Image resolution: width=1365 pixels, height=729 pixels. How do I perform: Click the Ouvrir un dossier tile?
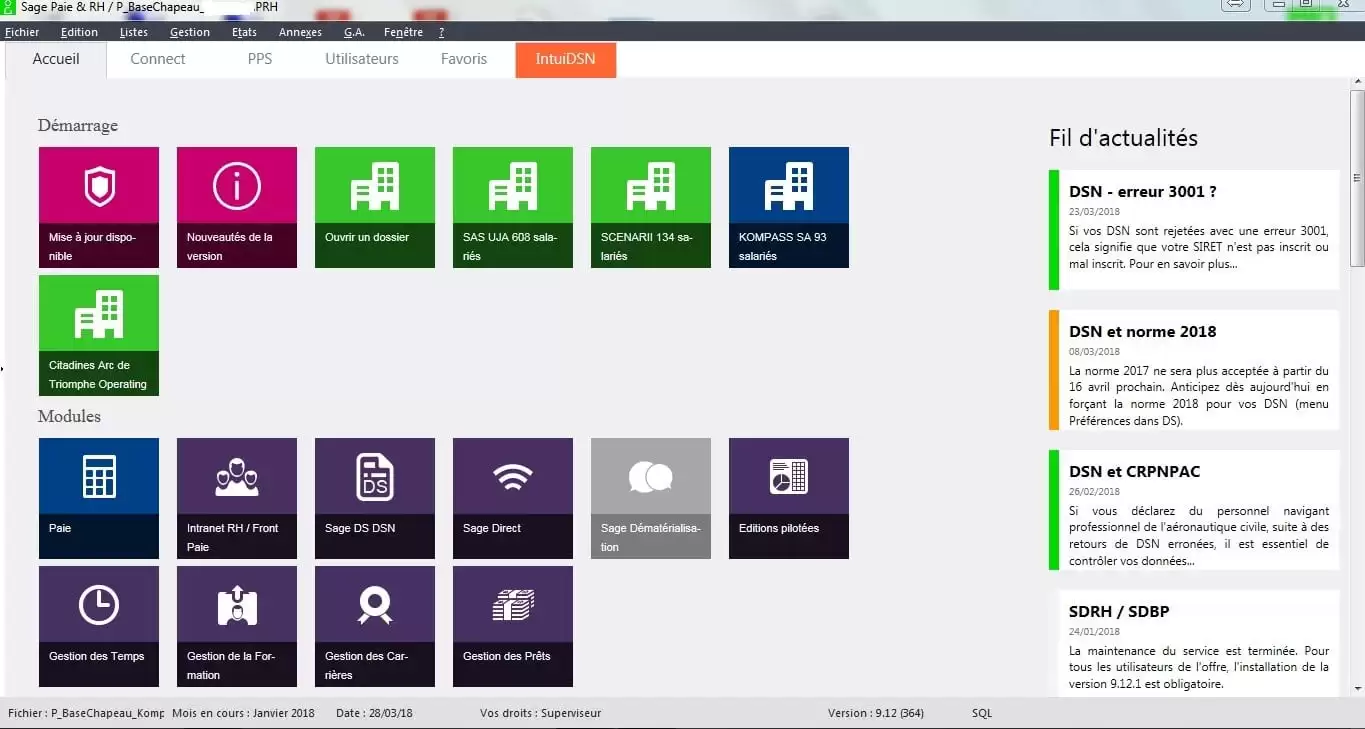[x=374, y=207]
